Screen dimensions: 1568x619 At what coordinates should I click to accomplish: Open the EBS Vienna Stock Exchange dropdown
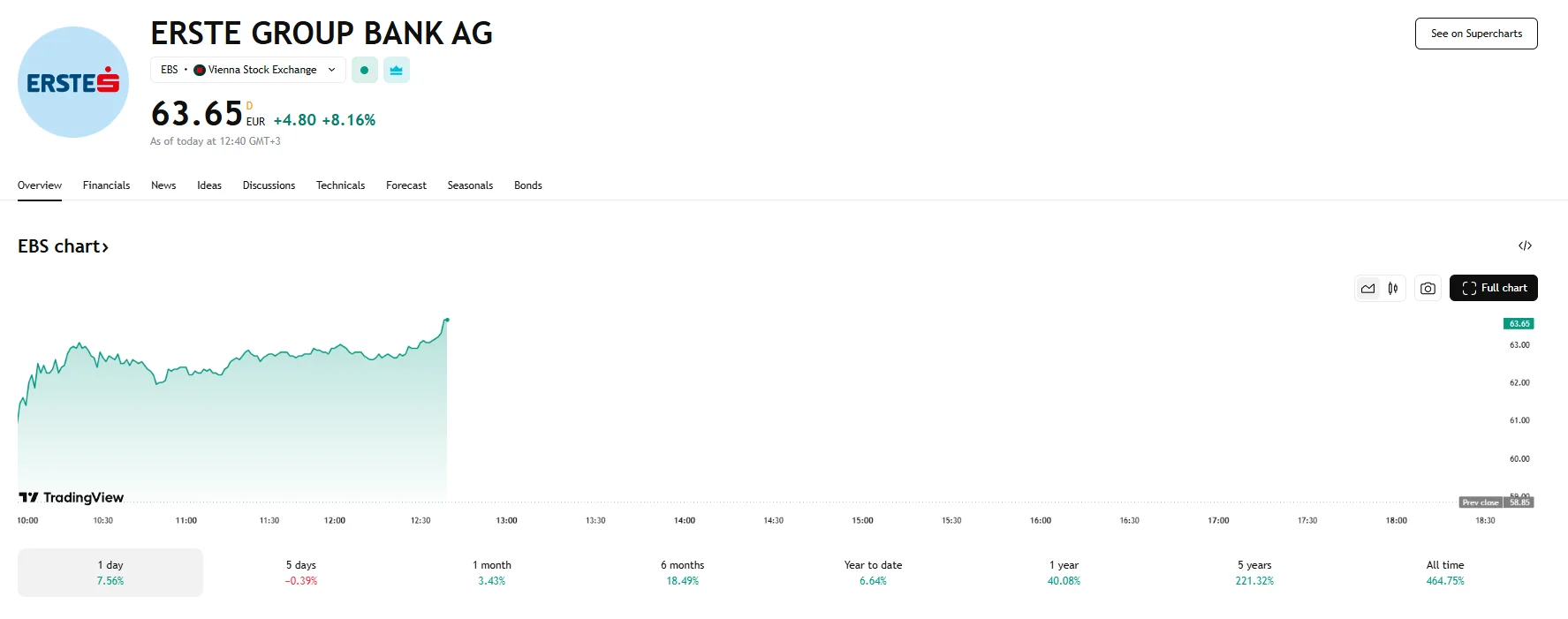248,70
